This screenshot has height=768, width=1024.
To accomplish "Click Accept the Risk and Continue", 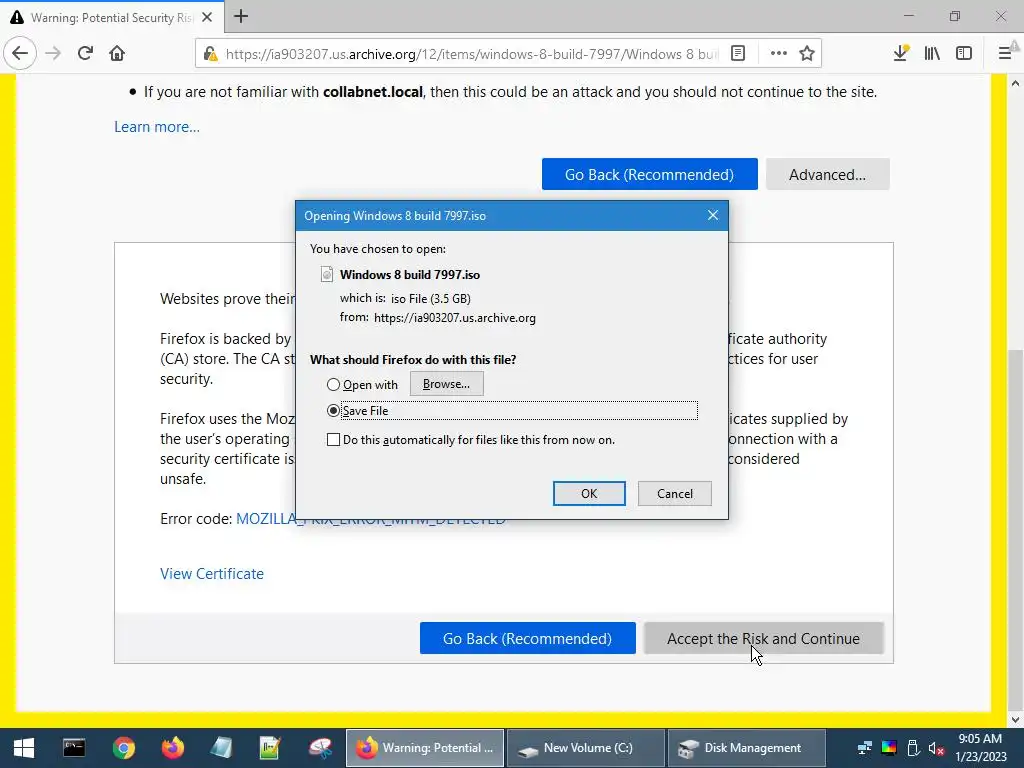I will 763,638.
